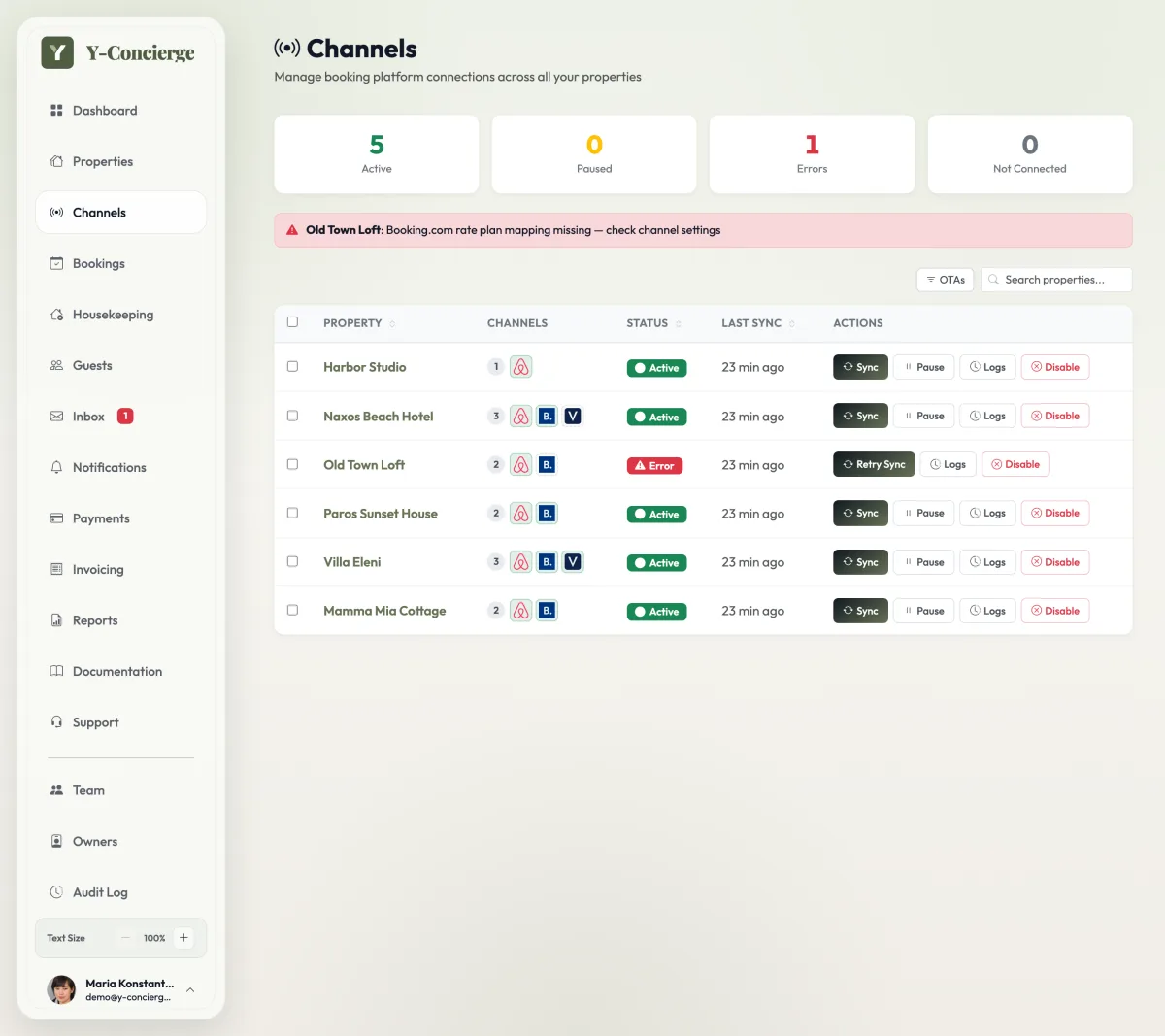The height and width of the screenshot is (1036, 1165).
Task: Click the Errors summary card
Action: tap(812, 154)
